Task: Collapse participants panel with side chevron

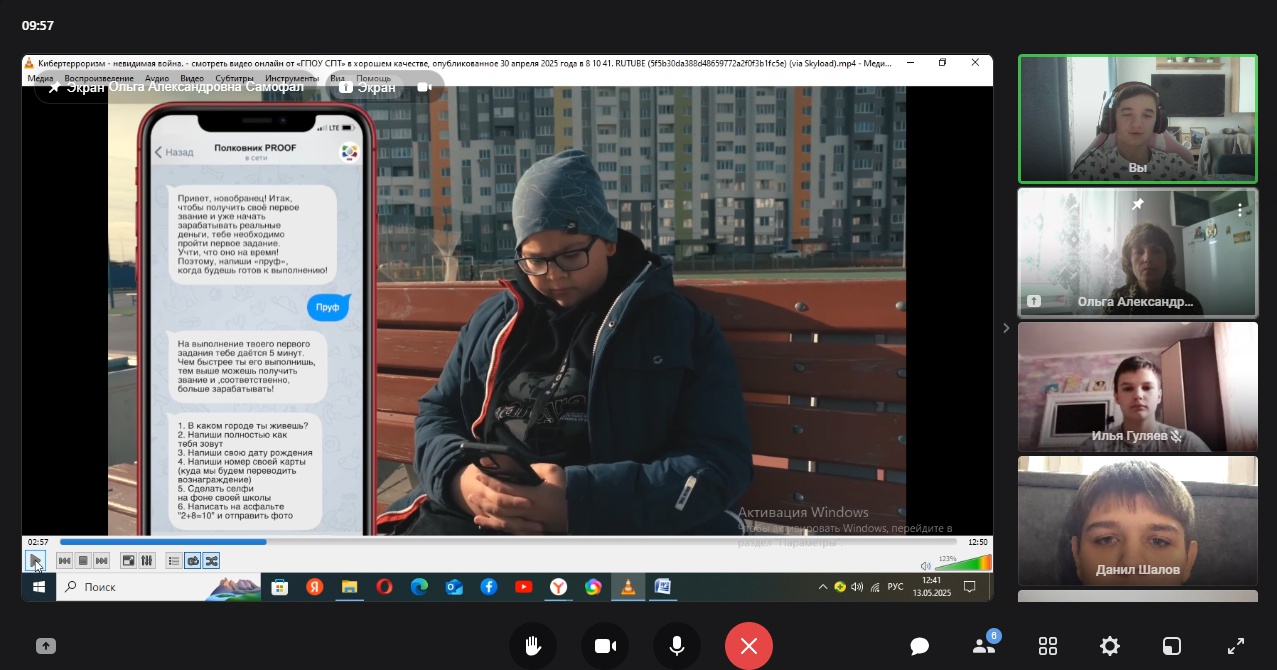Action: point(1006,328)
